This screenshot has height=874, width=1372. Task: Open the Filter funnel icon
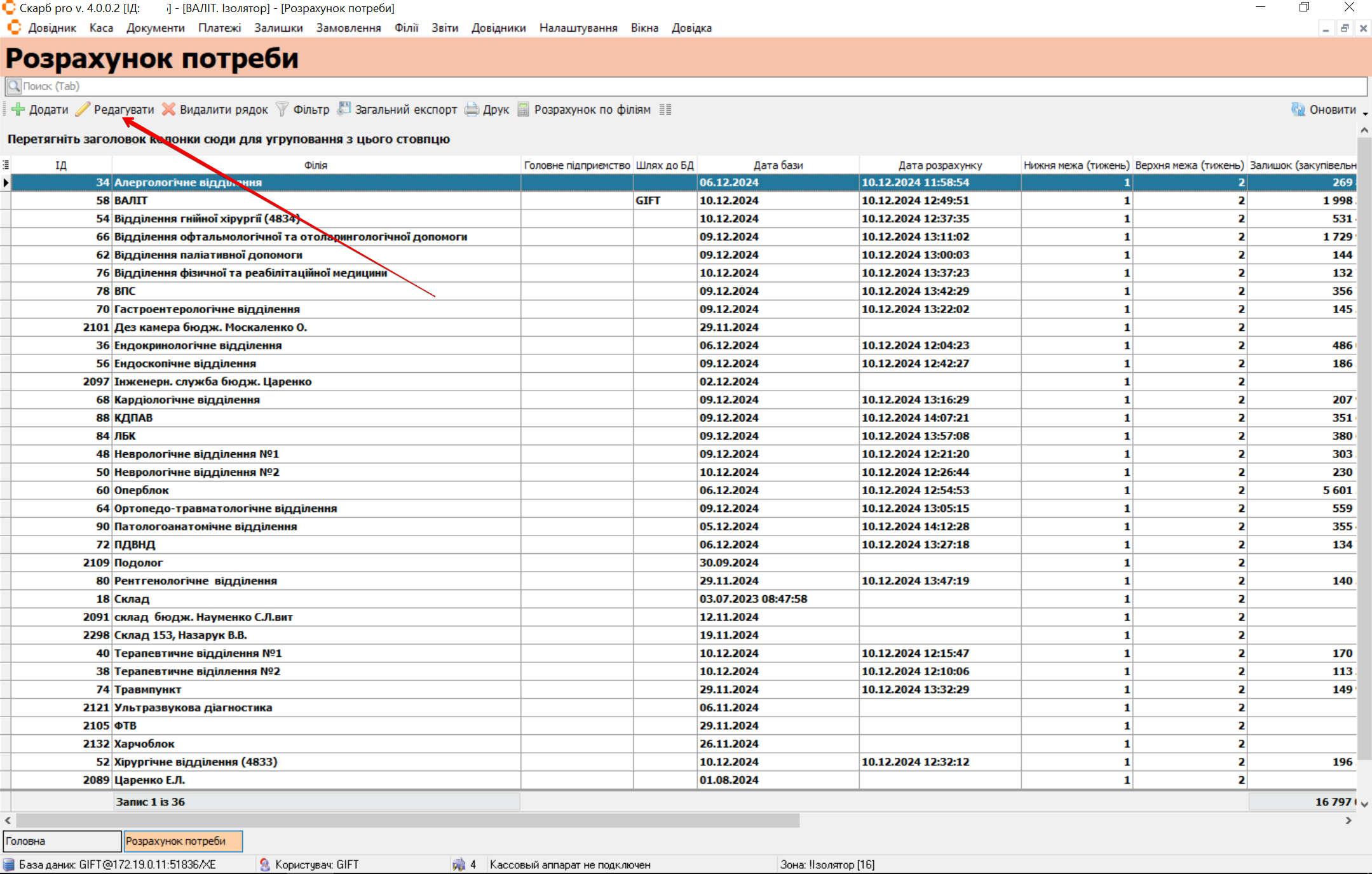pos(282,109)
